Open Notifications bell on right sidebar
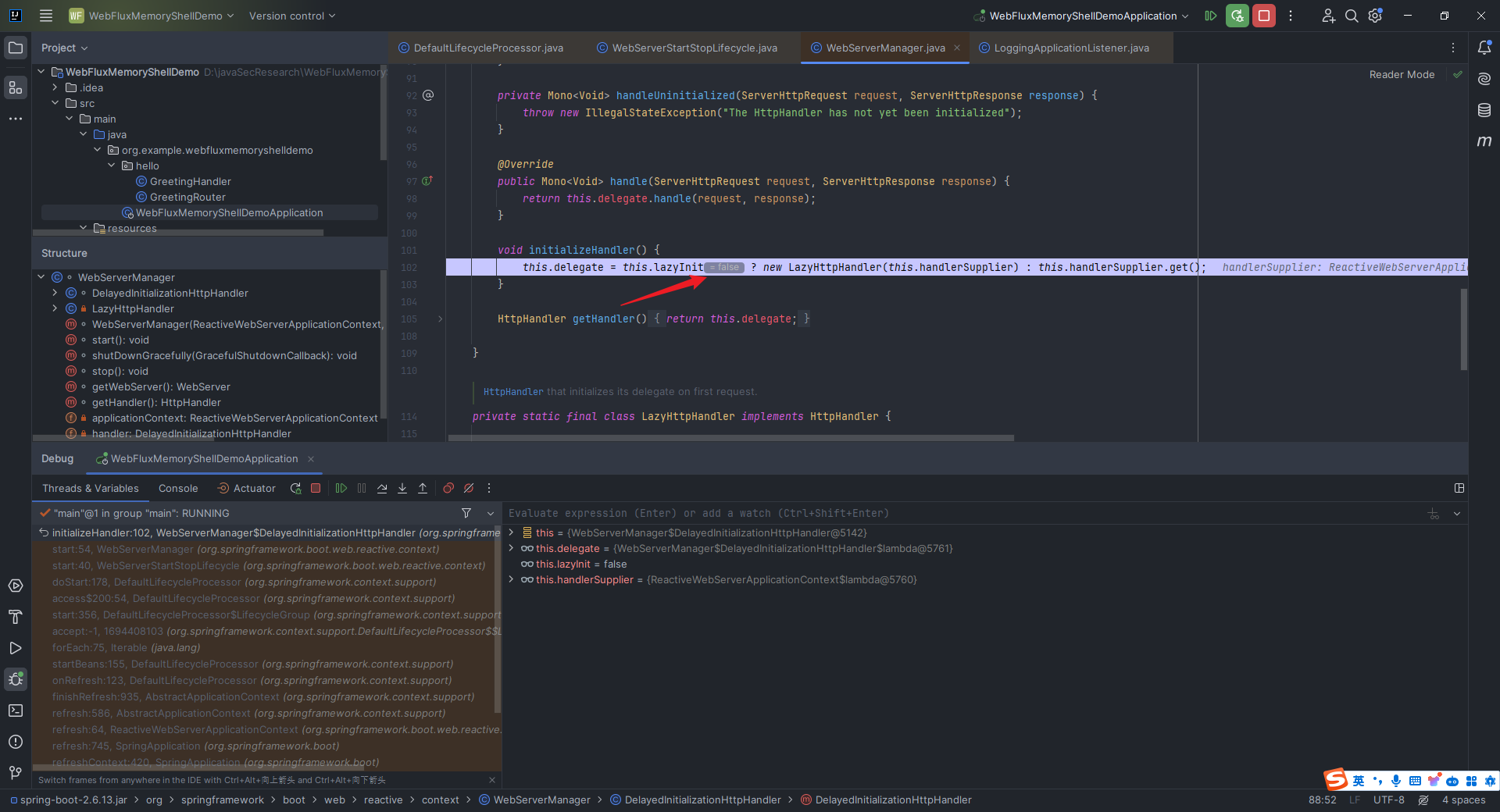Screen dimensions: 1500x812 (x=1484, y=48)
